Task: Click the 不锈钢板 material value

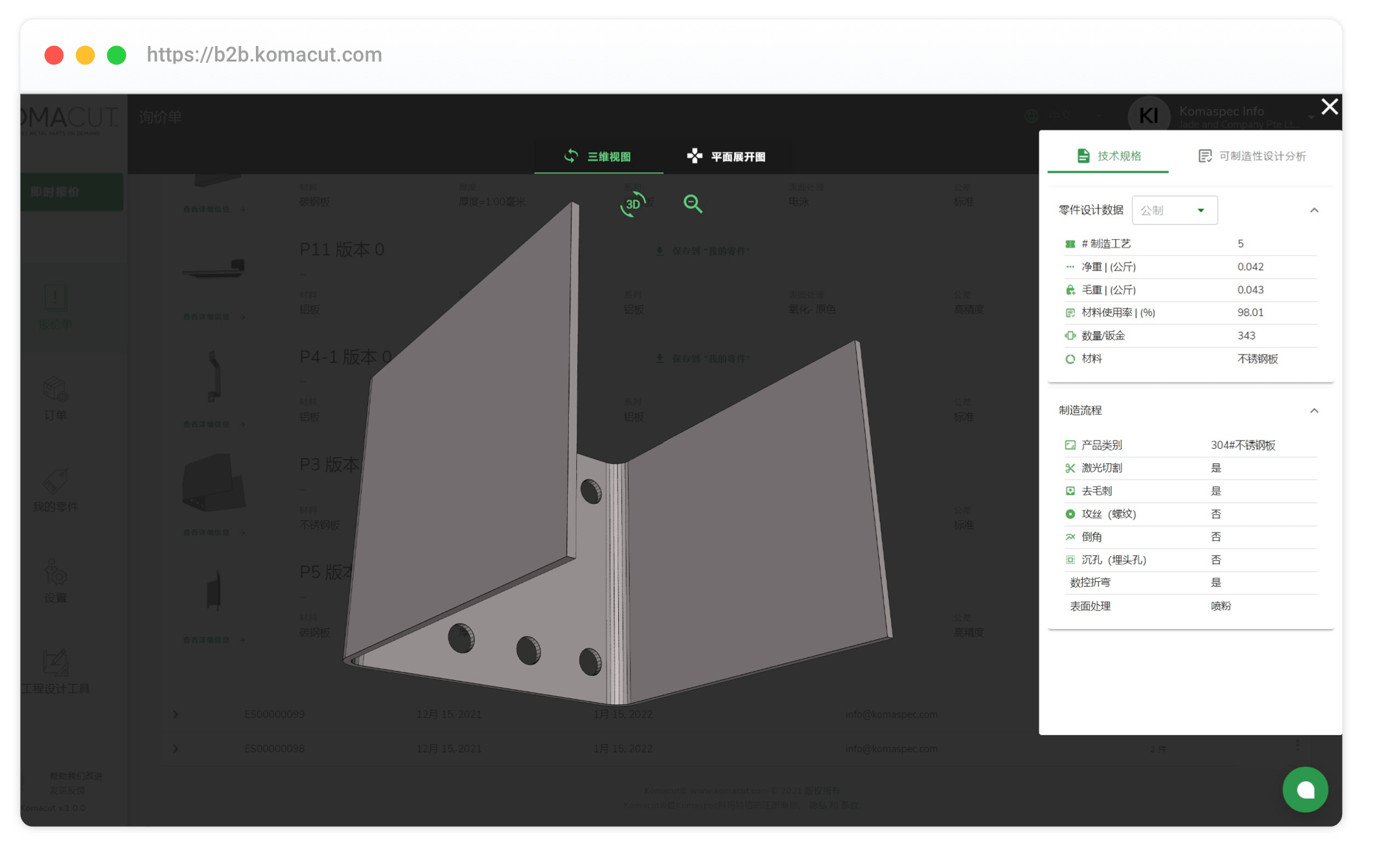Action: pyautogui.click(x=1257, y=359)
